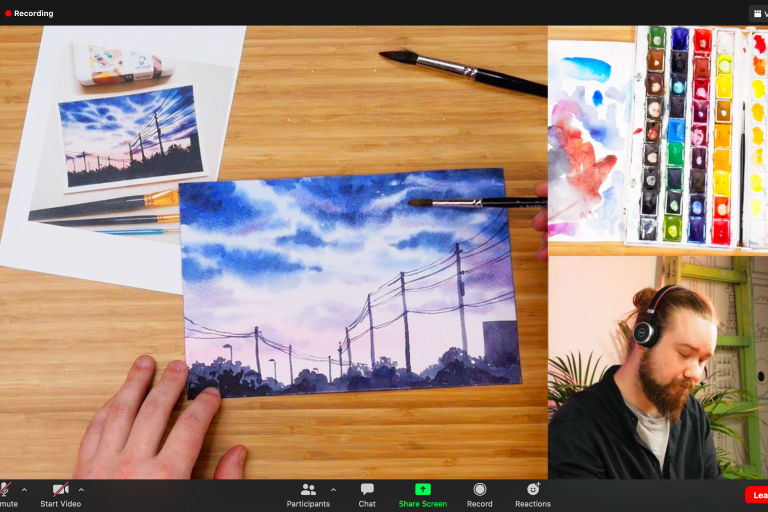
Task: Click the white paint box above reference photo
Action: click(x=122, y=63)
